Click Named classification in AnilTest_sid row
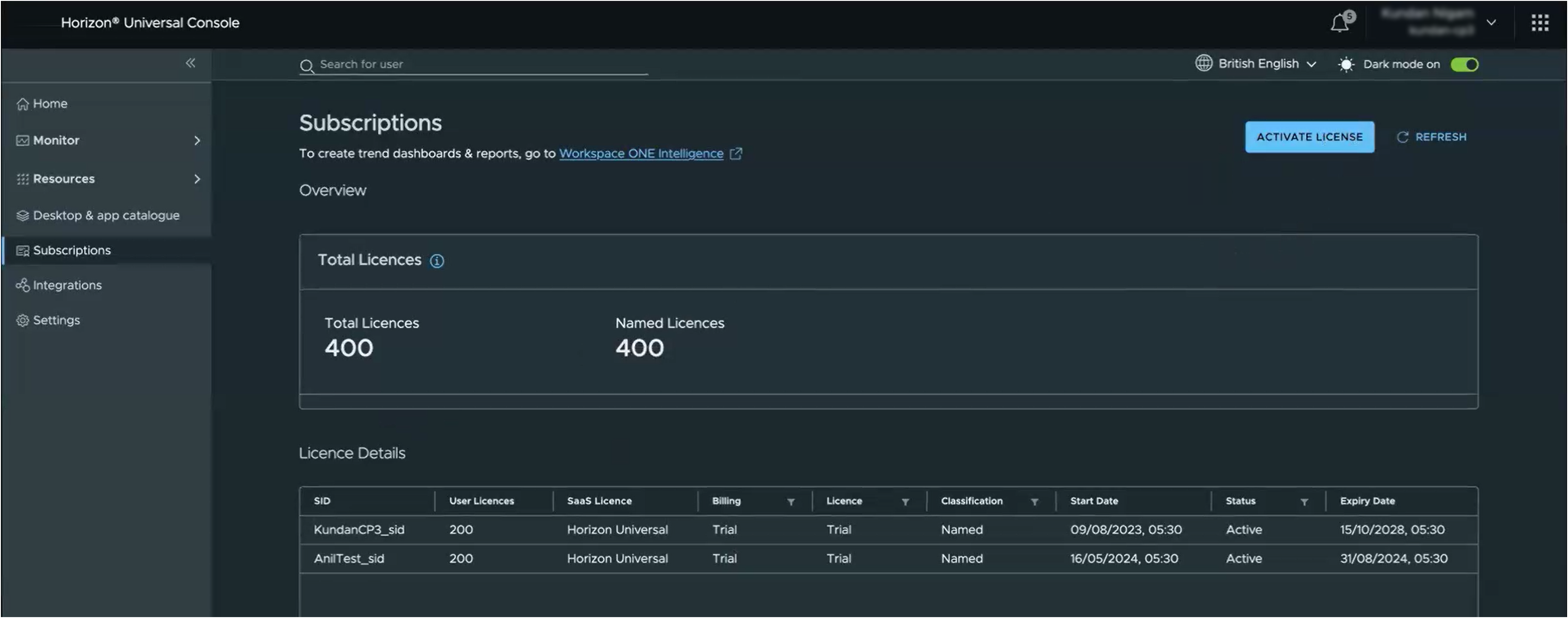Image resolution: width=1568 pixels, height=618 pixels. click(x=962, y=558)
